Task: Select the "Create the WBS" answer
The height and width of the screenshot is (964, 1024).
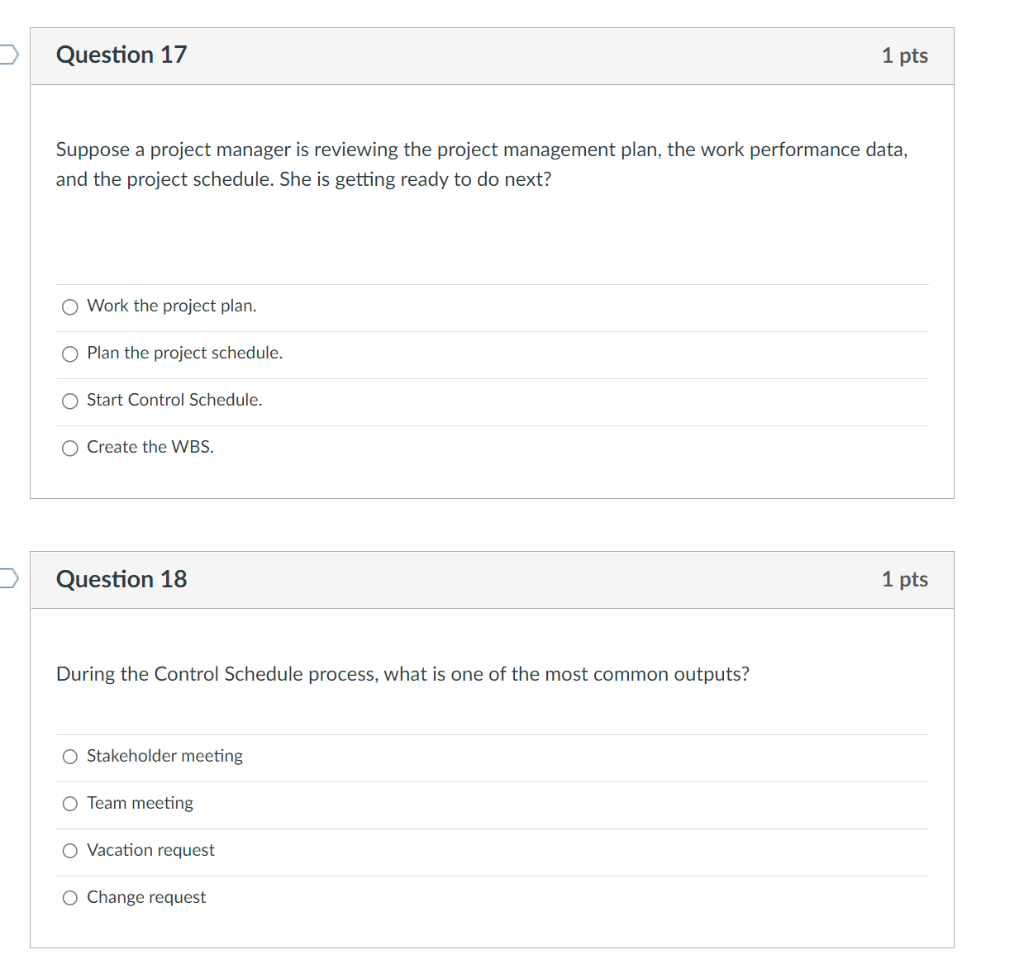Action: pos(70,447)
